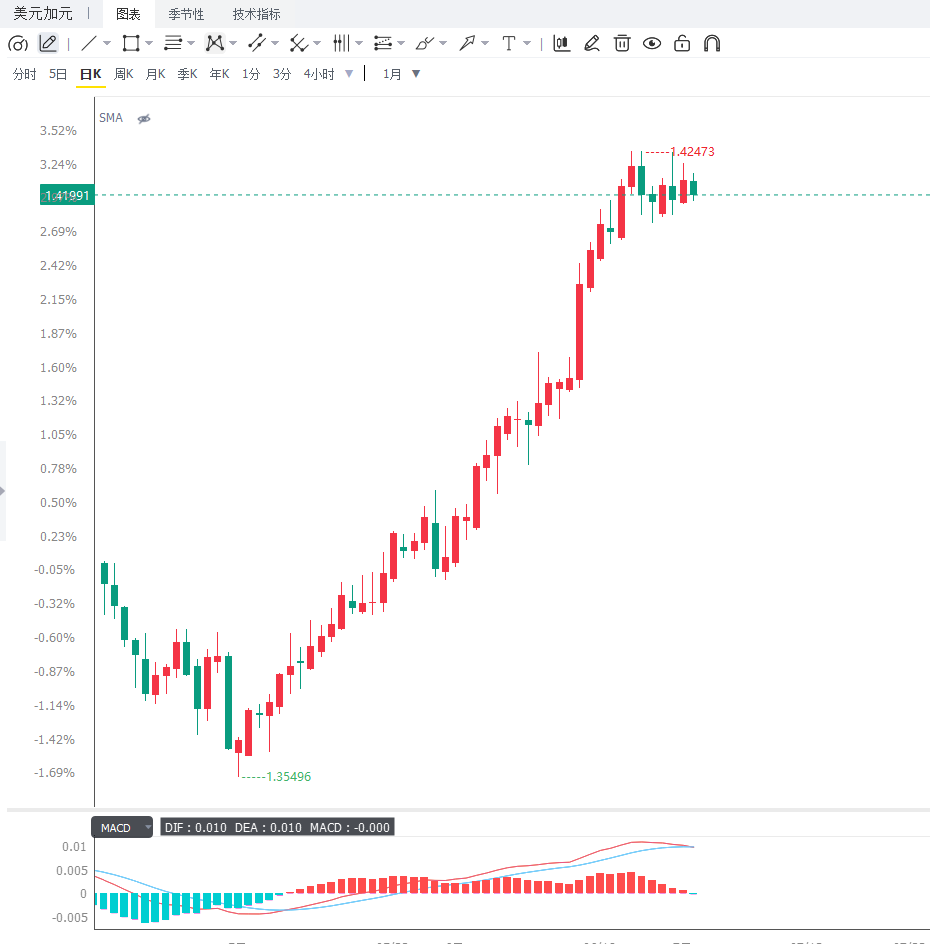
Task: Hide the SMA indicator eye toggle
Action: [x=144, y=119]
